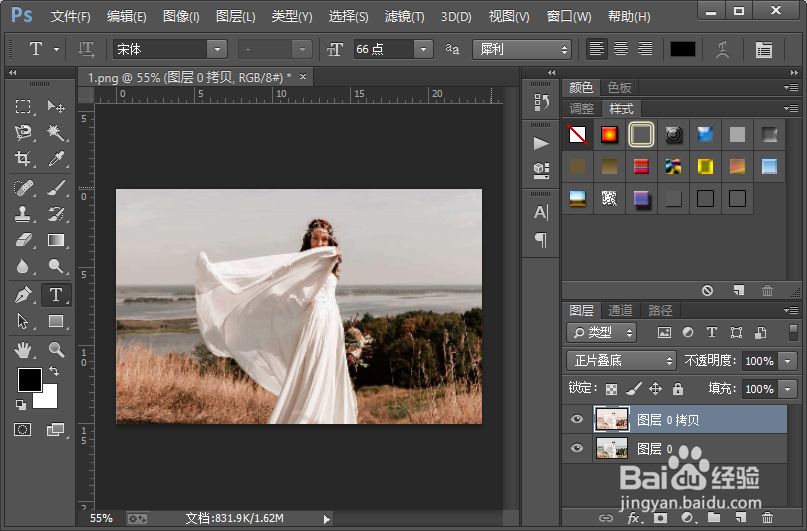This screenshot has height=531, width=807.
Task: Select the Zoom tool
Action: point(56,350)
